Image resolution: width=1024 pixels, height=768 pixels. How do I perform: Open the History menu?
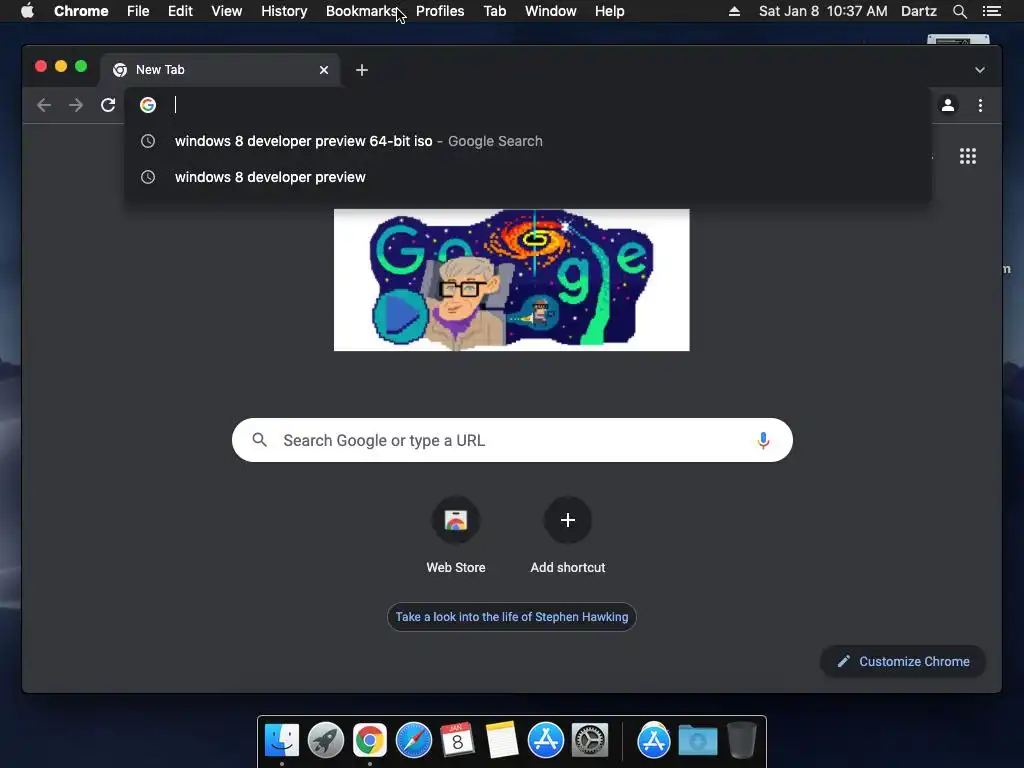pyautogui.click(x=284, y=11)
